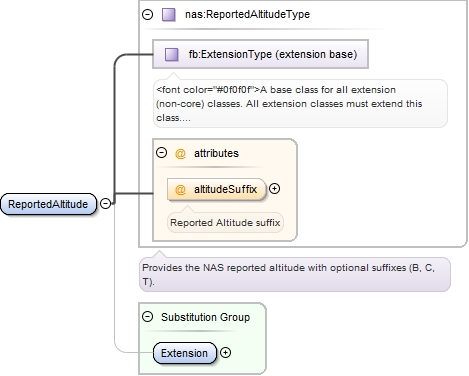The width and height of the screenshot is (469, 376).
Task: Click the Reported Altitude suffix annotation
Action: pos(225,222)
